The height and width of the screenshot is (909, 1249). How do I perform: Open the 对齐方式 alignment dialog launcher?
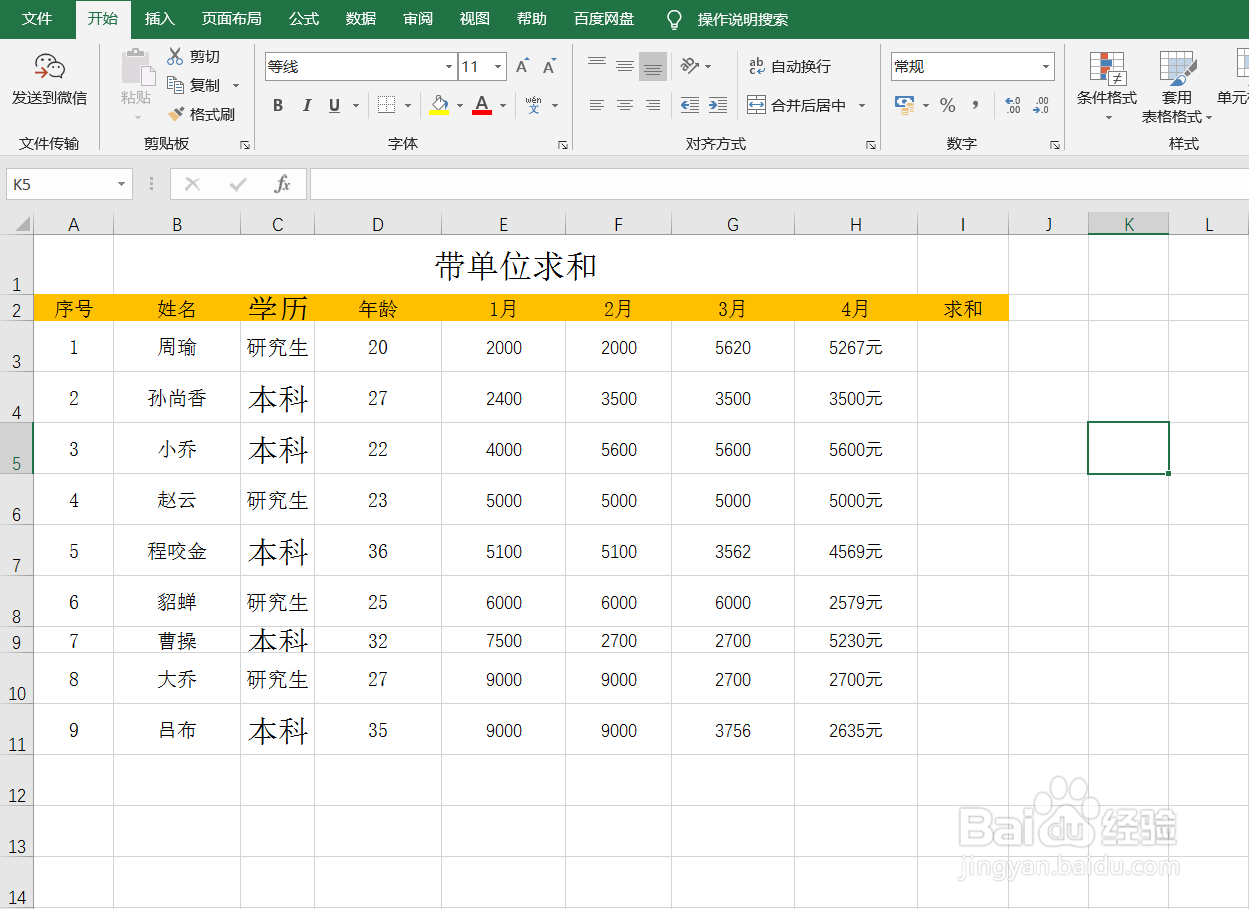(871, 145)
